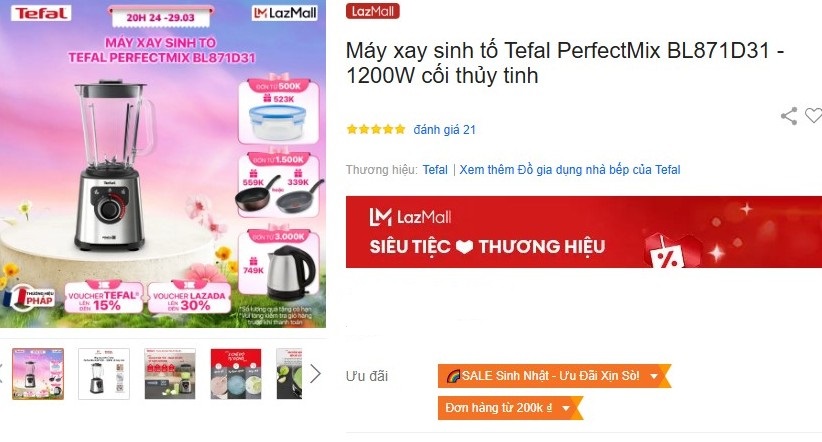Expand the Đơn hàng từ 200k dropdown
This screenshot has width=822, height=442.
click(x=566, y=408)
